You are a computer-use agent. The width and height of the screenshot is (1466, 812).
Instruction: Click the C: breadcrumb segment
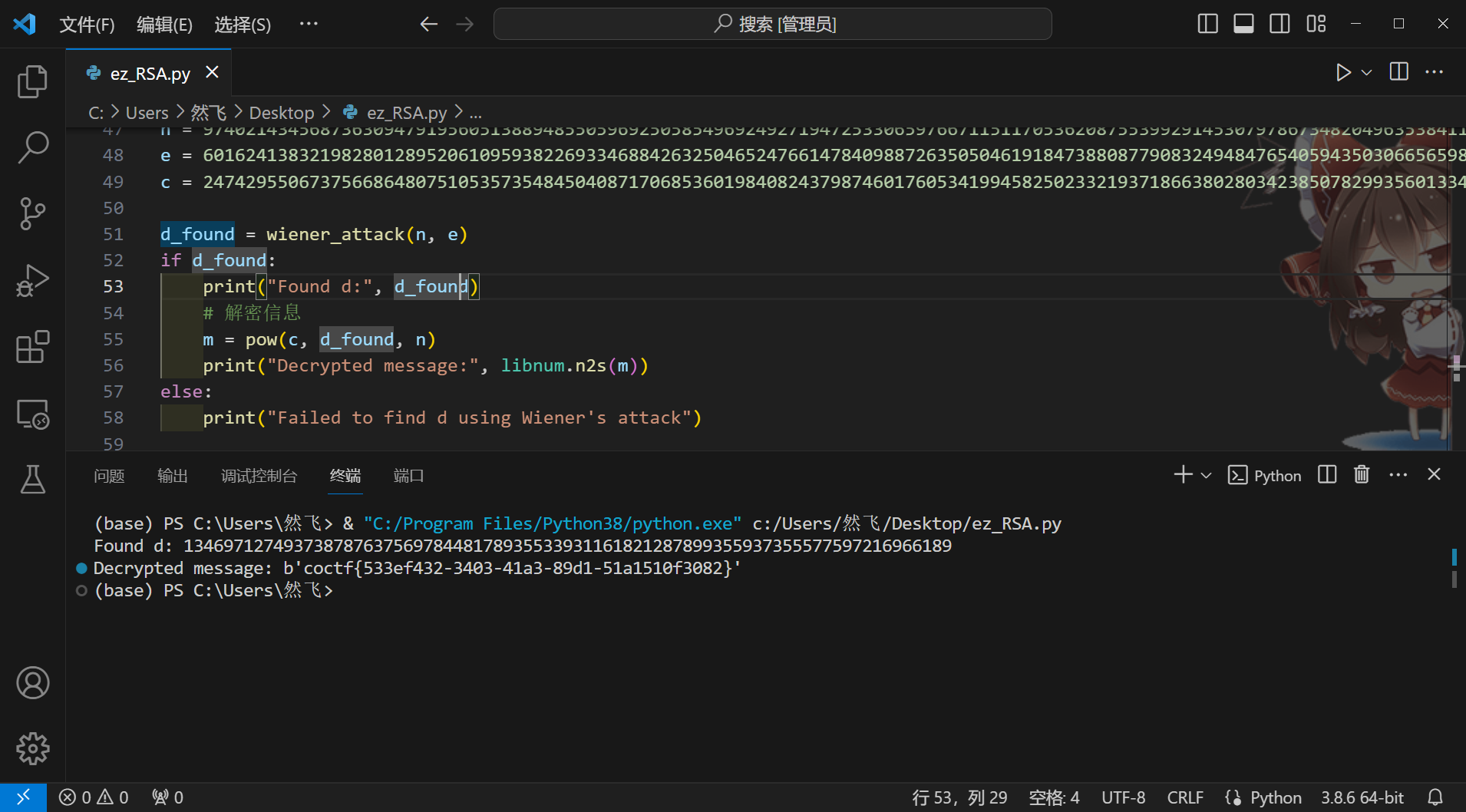point(96,113)
